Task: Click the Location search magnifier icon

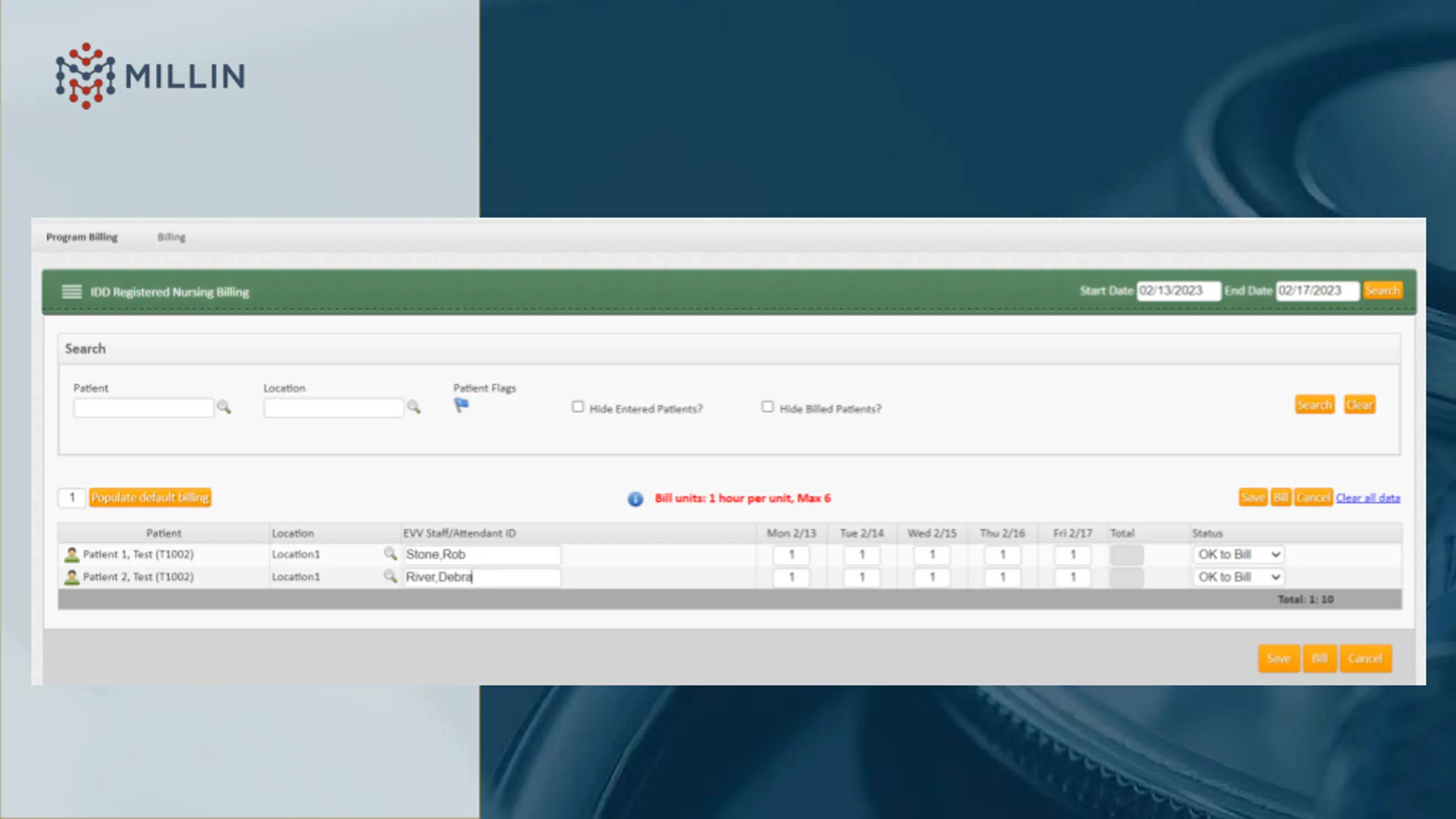Action: point(414,407)
